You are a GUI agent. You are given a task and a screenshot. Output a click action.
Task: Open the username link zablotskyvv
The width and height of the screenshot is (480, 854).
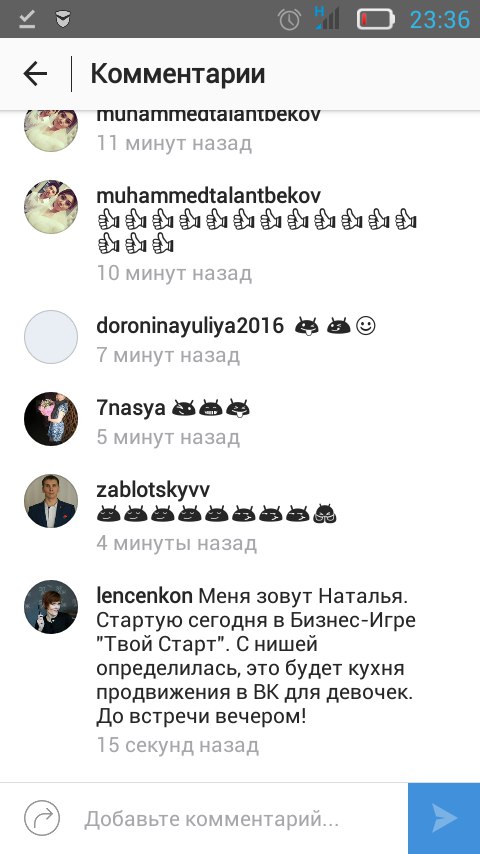pyautogui.click(x=153, y=490)
